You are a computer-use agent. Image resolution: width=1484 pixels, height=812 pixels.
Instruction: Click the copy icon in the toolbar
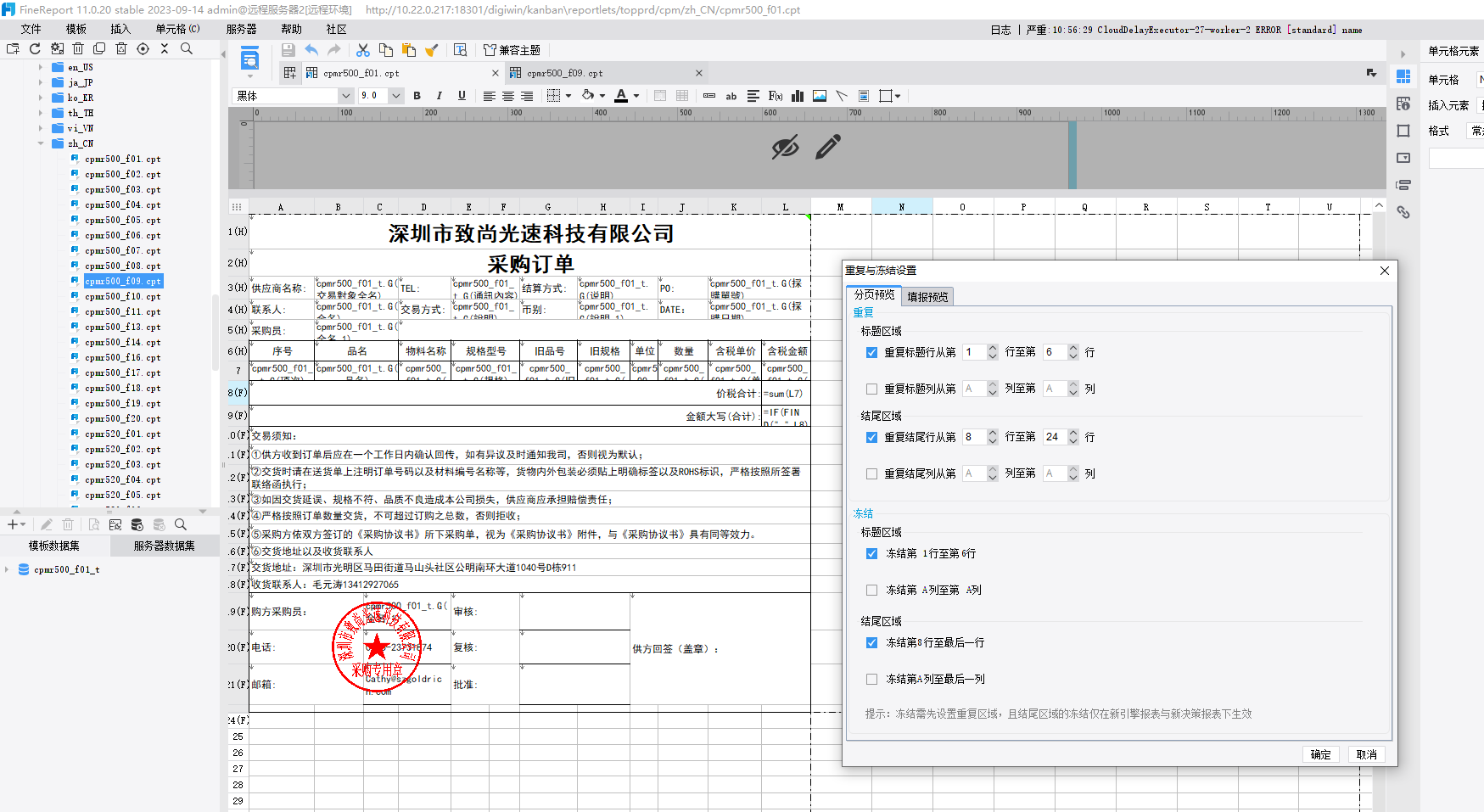(386, 50)
